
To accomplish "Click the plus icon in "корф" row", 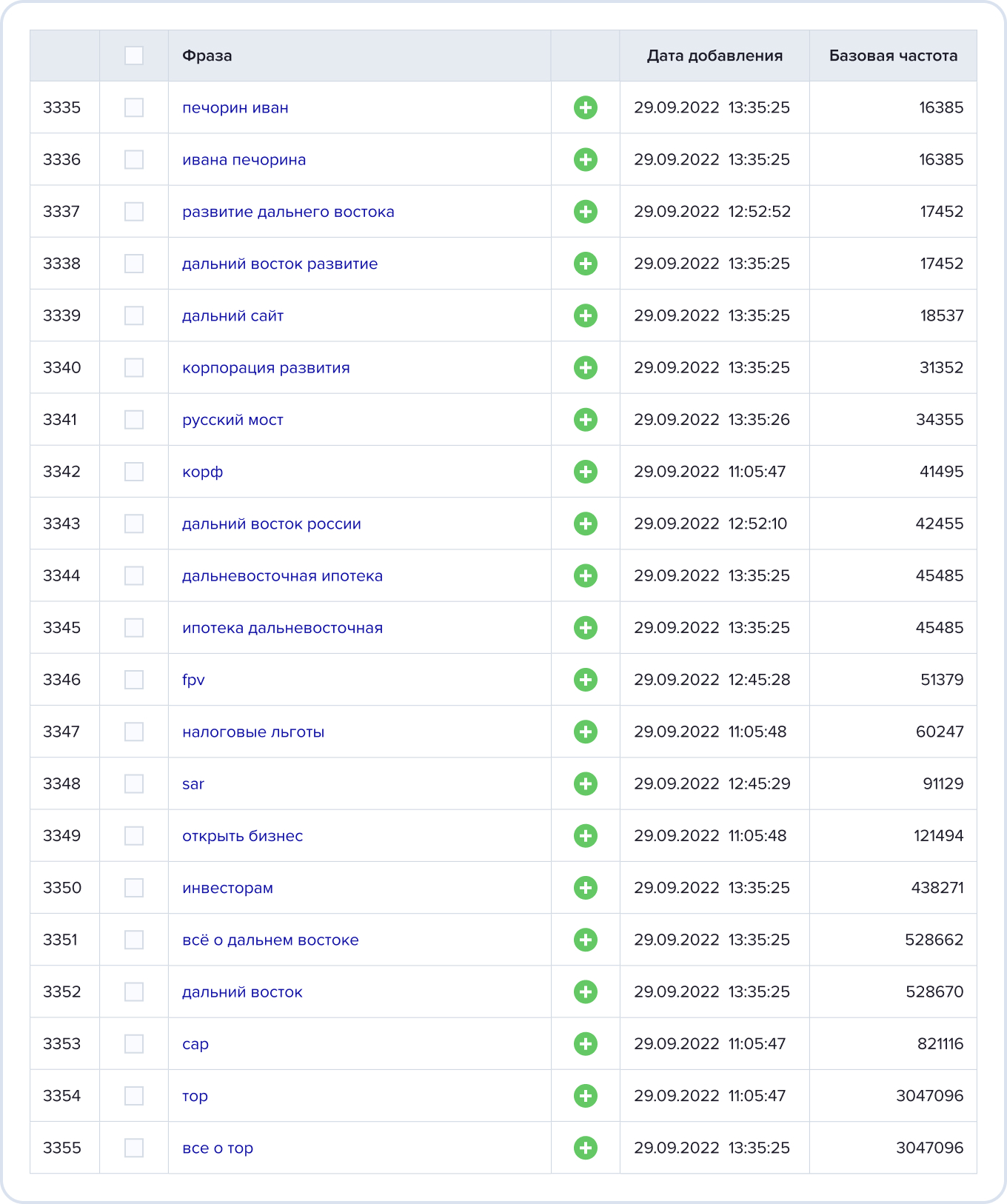I will (585, 472).
